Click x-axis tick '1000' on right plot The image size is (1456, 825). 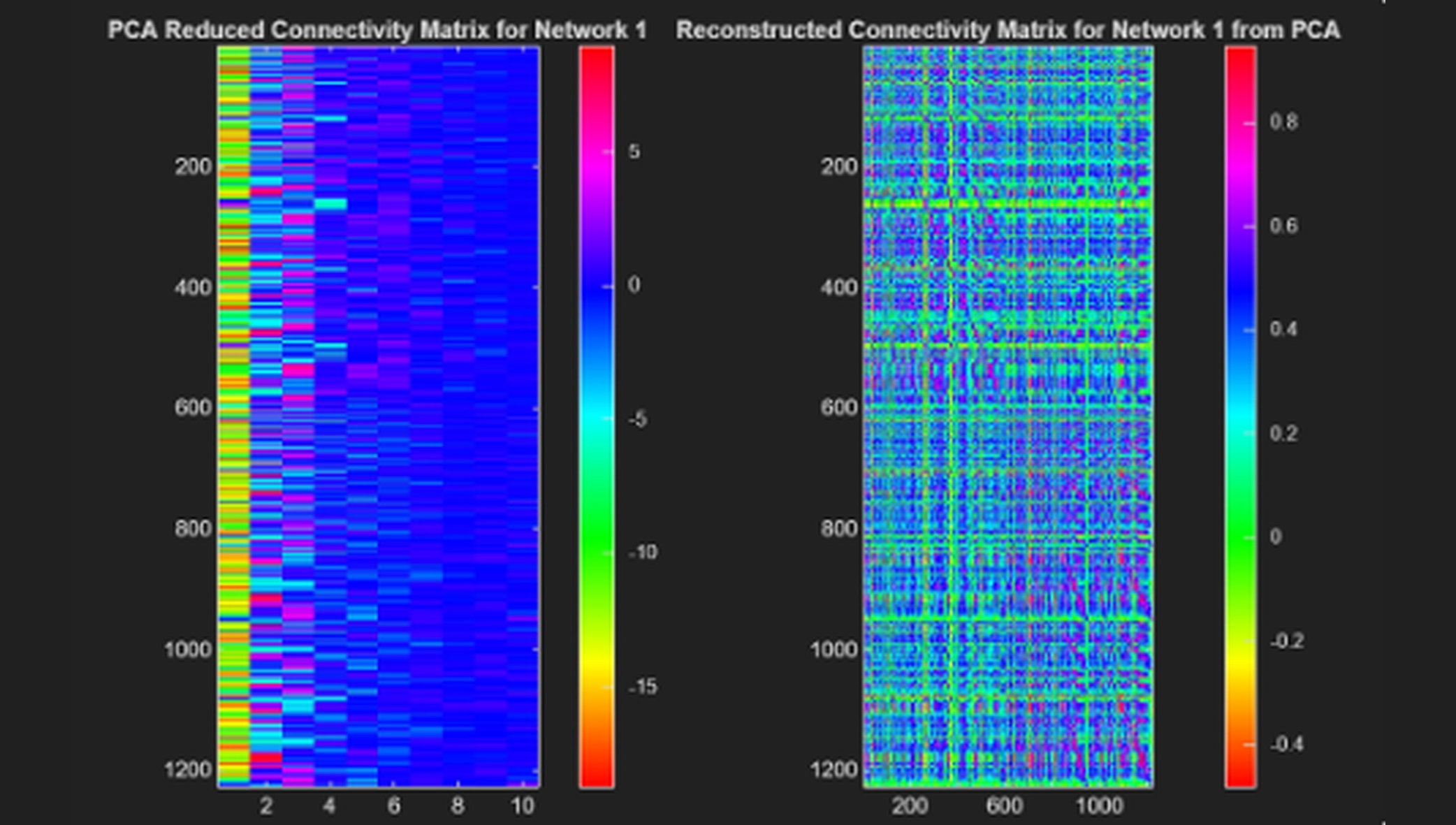point(1099,806)
